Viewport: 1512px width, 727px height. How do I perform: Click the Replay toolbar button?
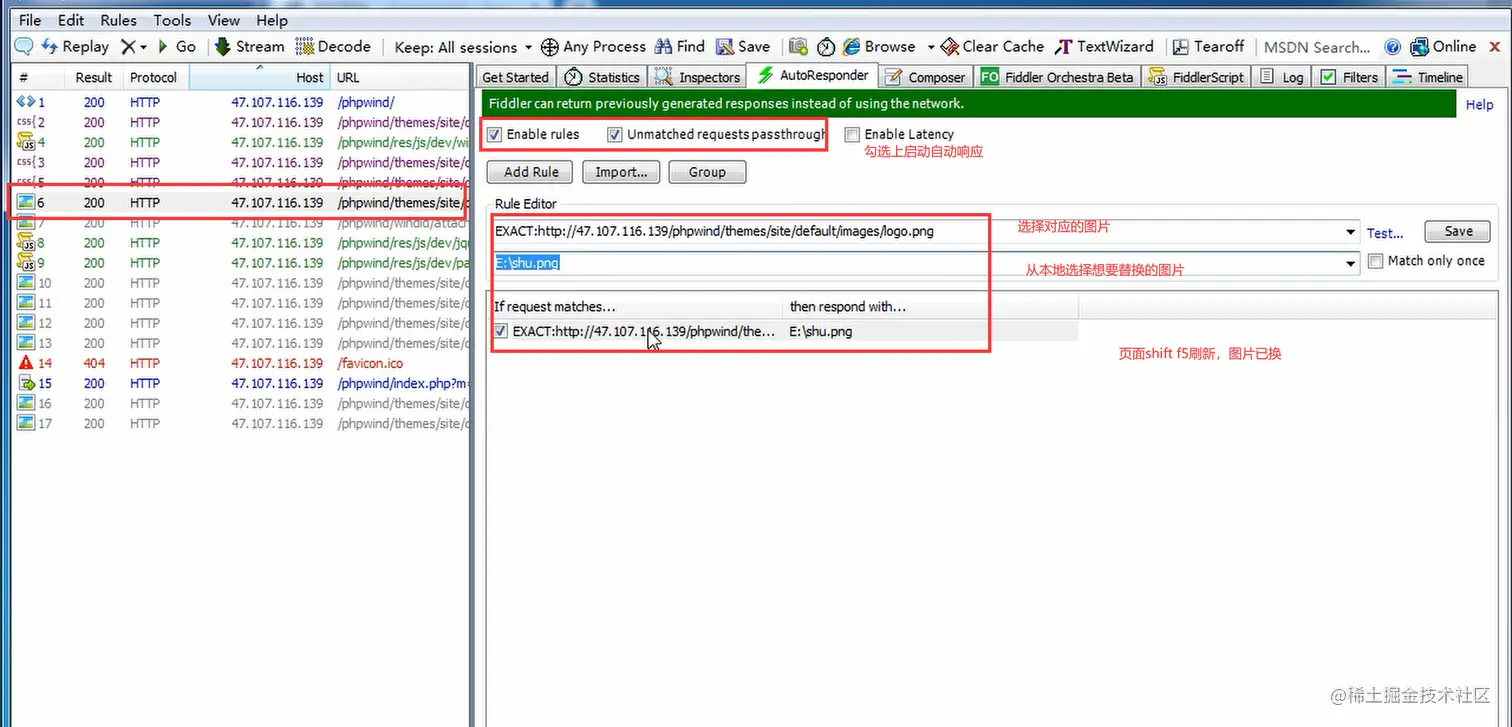coord(75,47)
